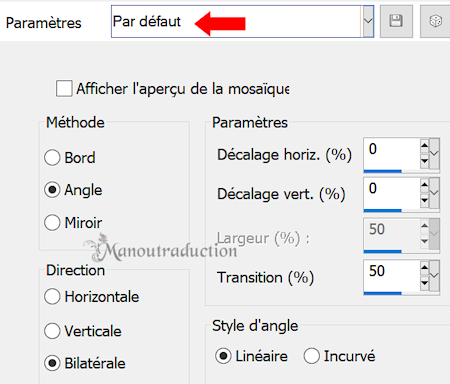Increase Décalage horiz. value with up arrow

[424, 145]
